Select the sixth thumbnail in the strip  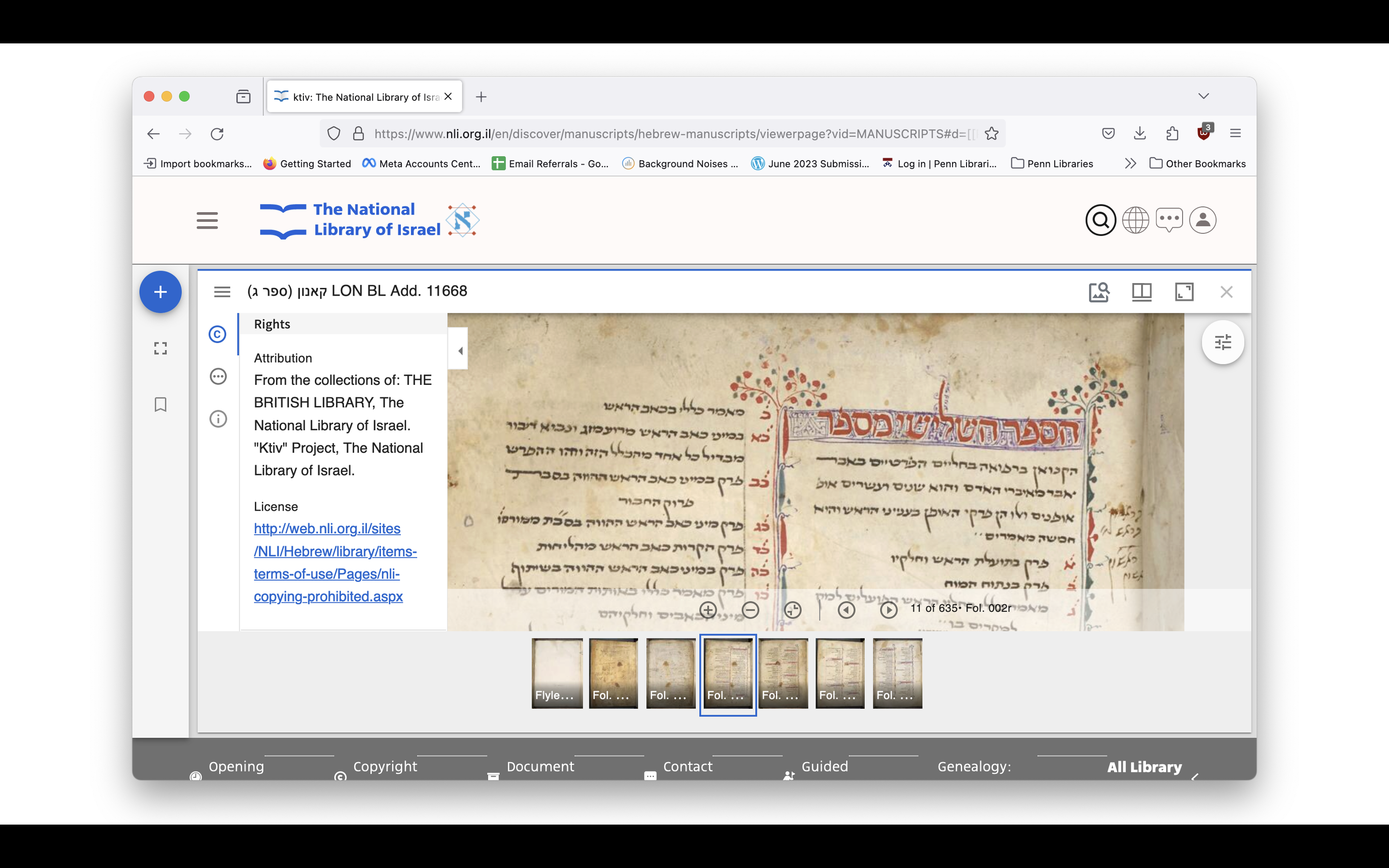840,673
